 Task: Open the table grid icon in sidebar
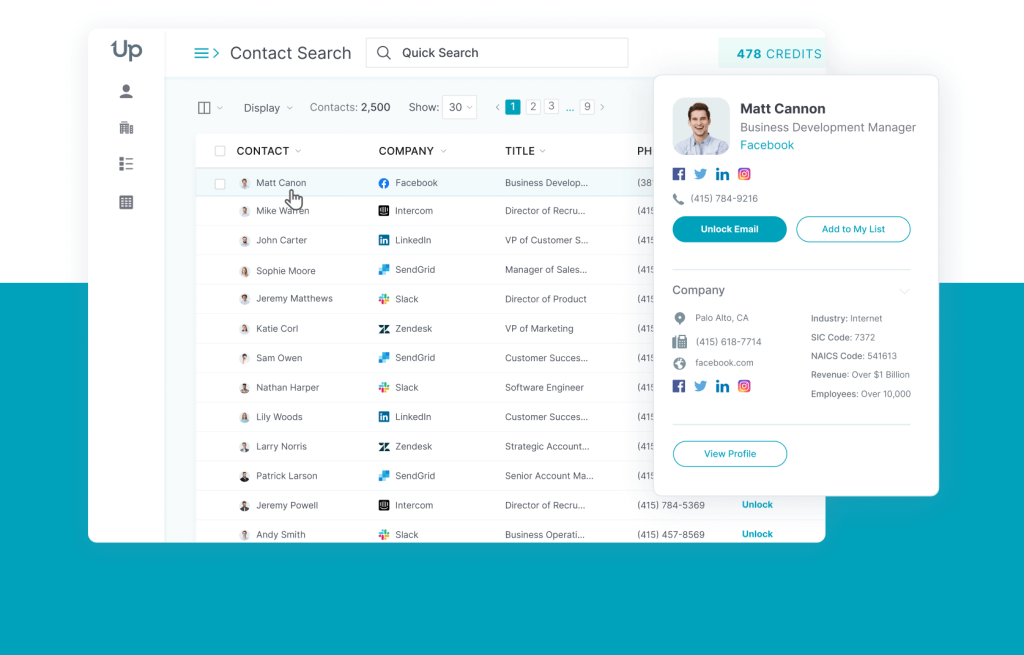click(x=126, y=202)
